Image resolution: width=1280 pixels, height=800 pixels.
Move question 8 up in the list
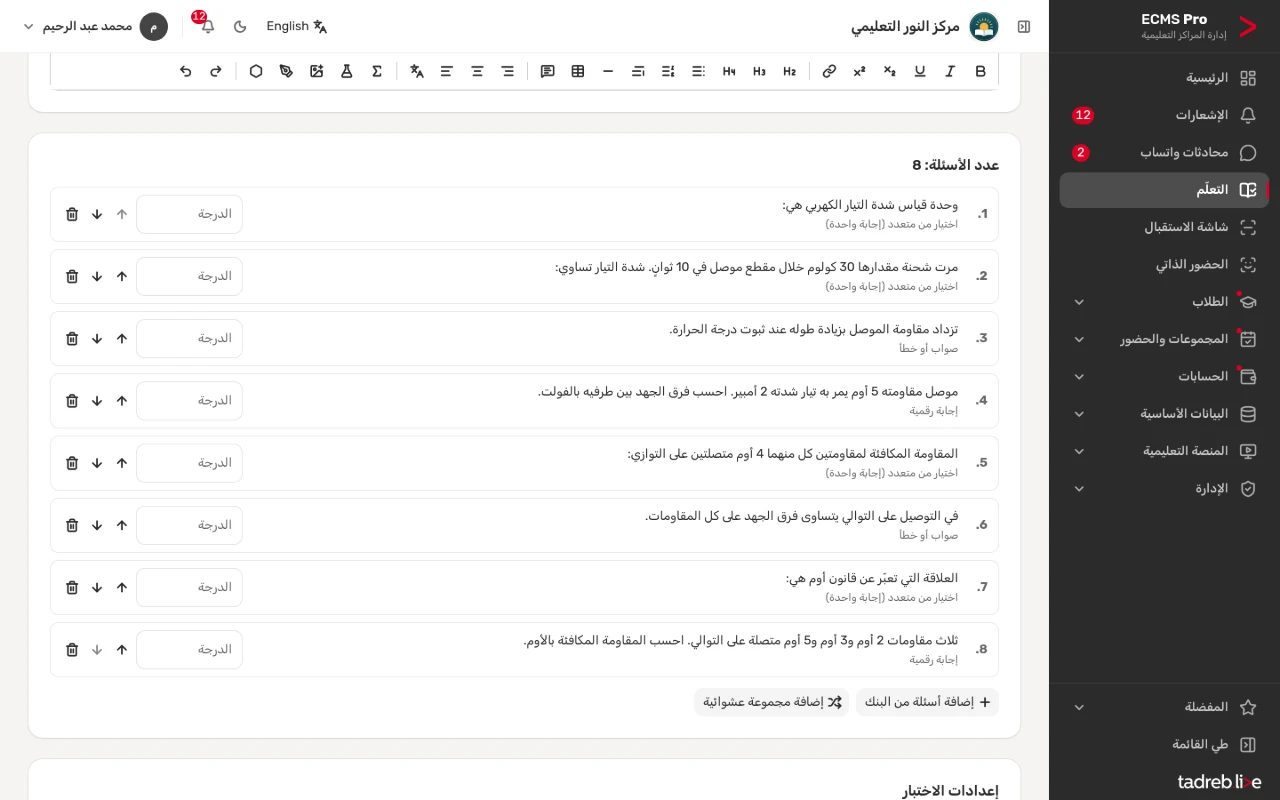[122, 650]
